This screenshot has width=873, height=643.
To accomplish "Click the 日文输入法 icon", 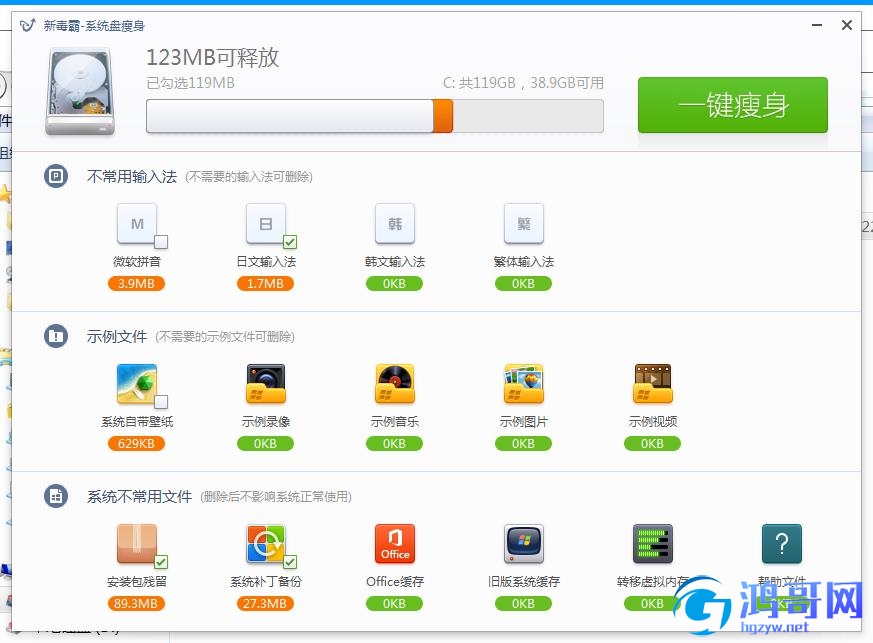I will coord(266,223).
